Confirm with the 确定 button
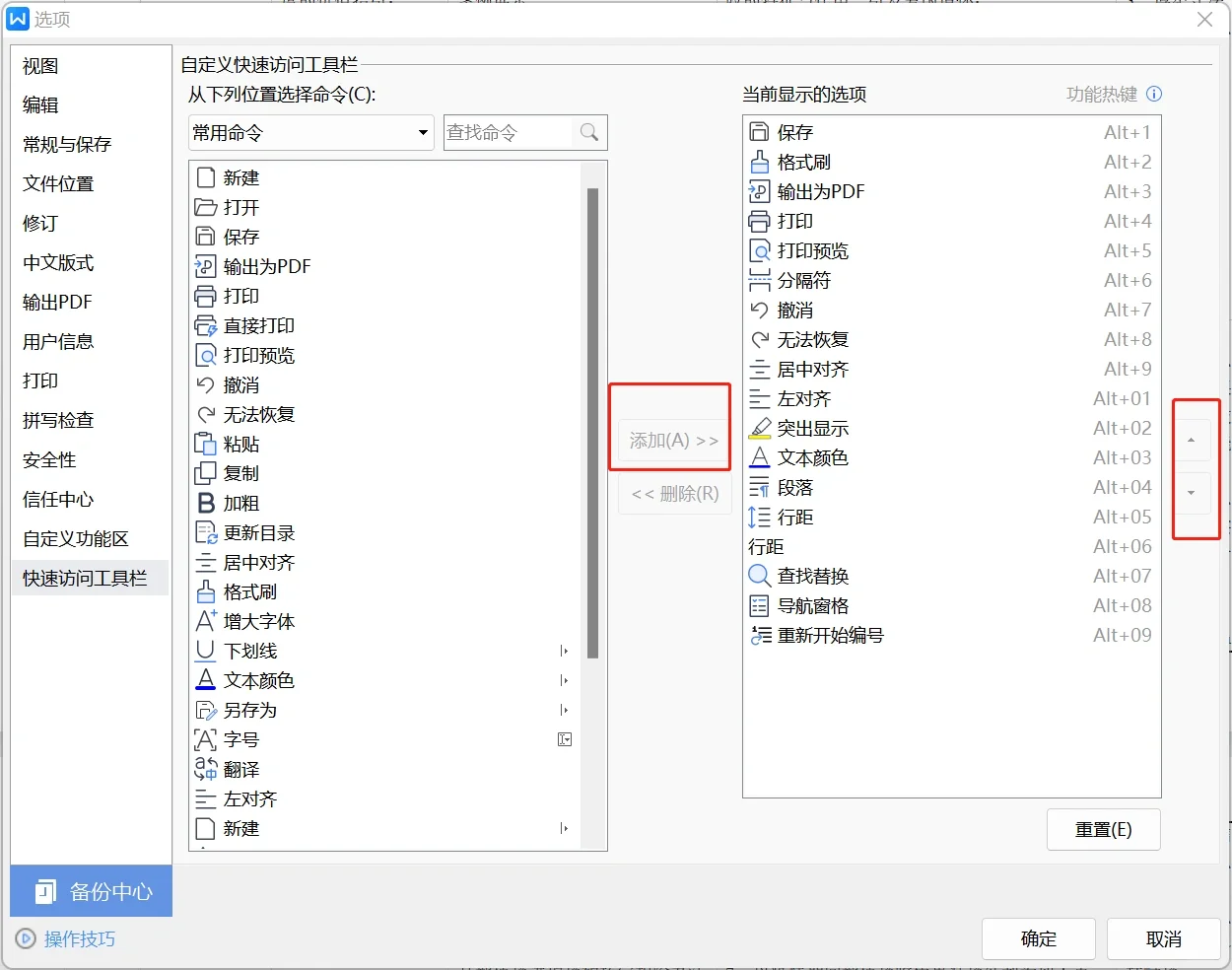1232x970 pixels. click(x=1039, y=939)
